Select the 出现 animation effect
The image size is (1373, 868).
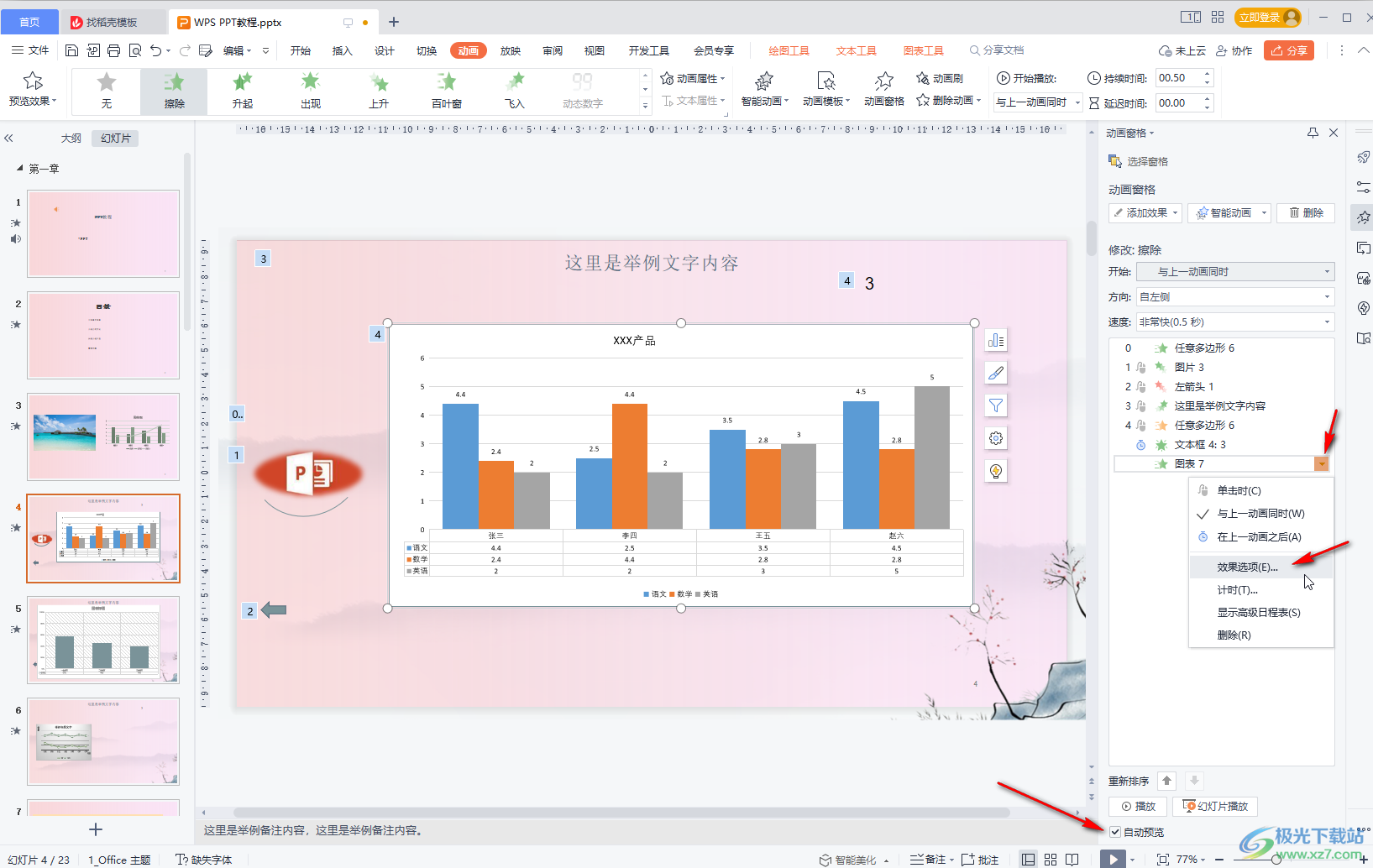pos(311,92)
